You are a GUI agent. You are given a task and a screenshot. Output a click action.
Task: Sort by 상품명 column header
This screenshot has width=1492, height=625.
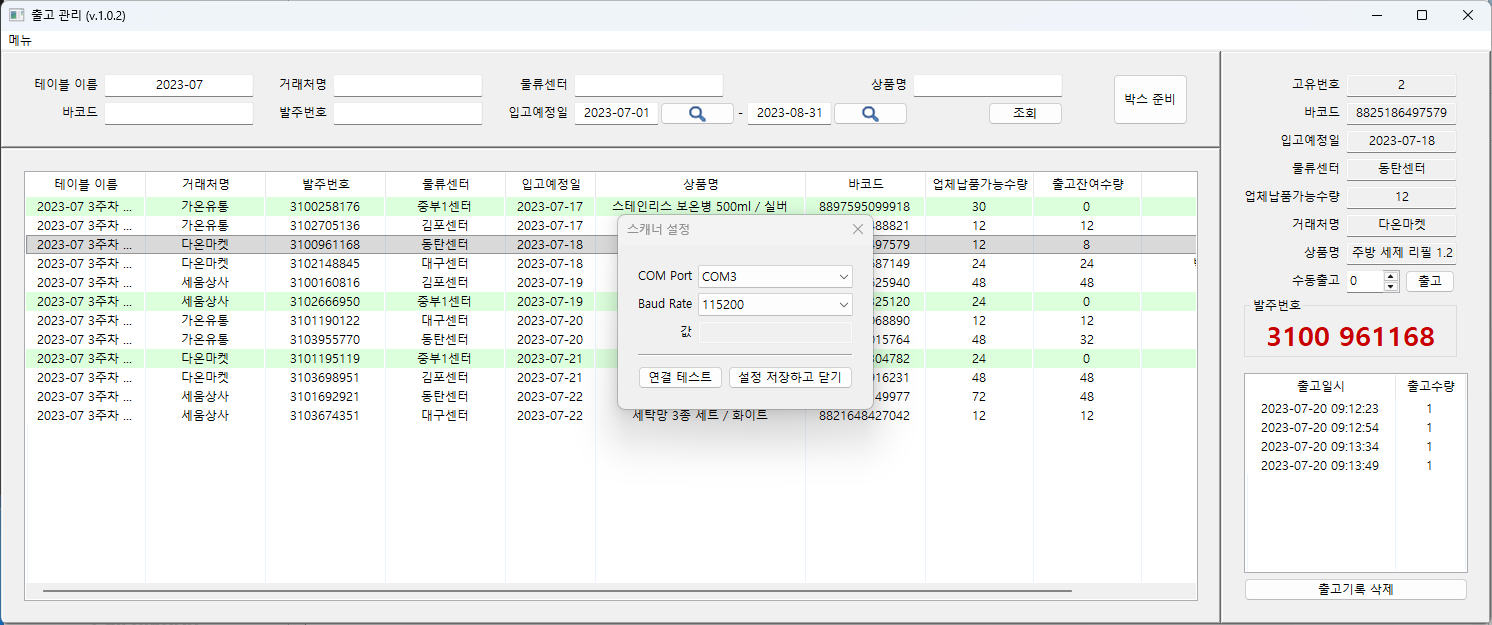(x=701, y=185)
